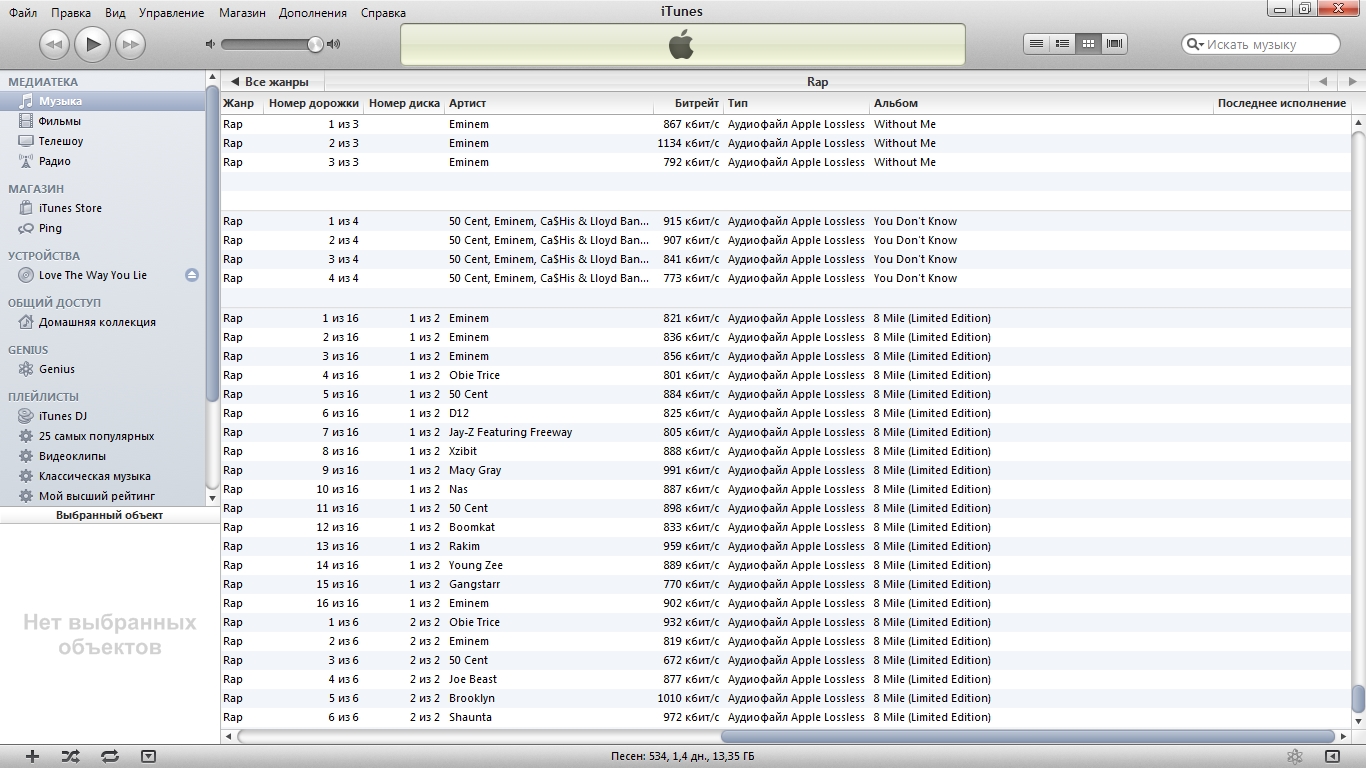Sort by the Артист column header
Image resolution: width=1366 pixels, height=768 pixels.
pyautogui.click(x=548, y=103)
